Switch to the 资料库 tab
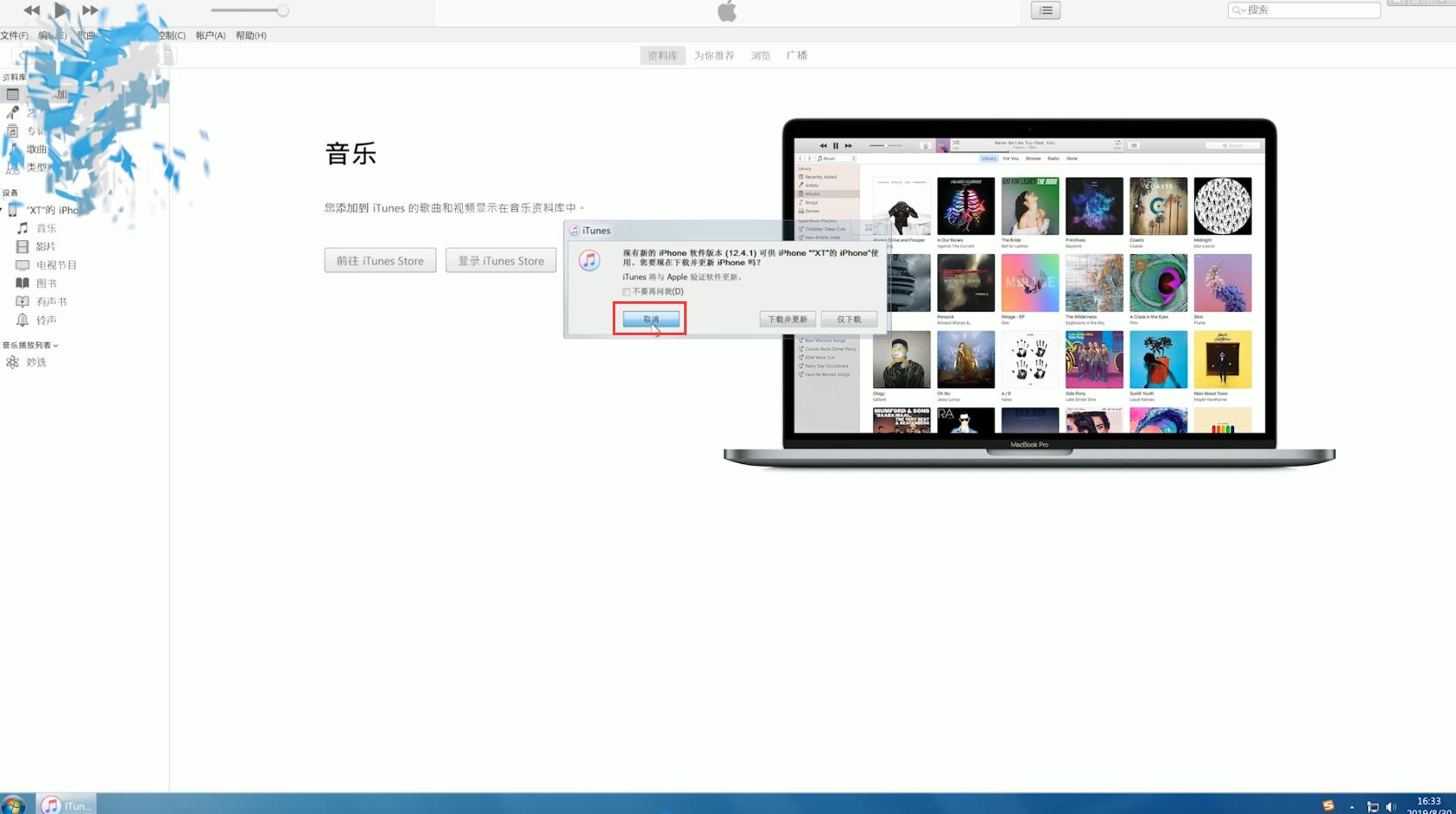This screenshot has height=814, width=1456. (x=662, y=56)
